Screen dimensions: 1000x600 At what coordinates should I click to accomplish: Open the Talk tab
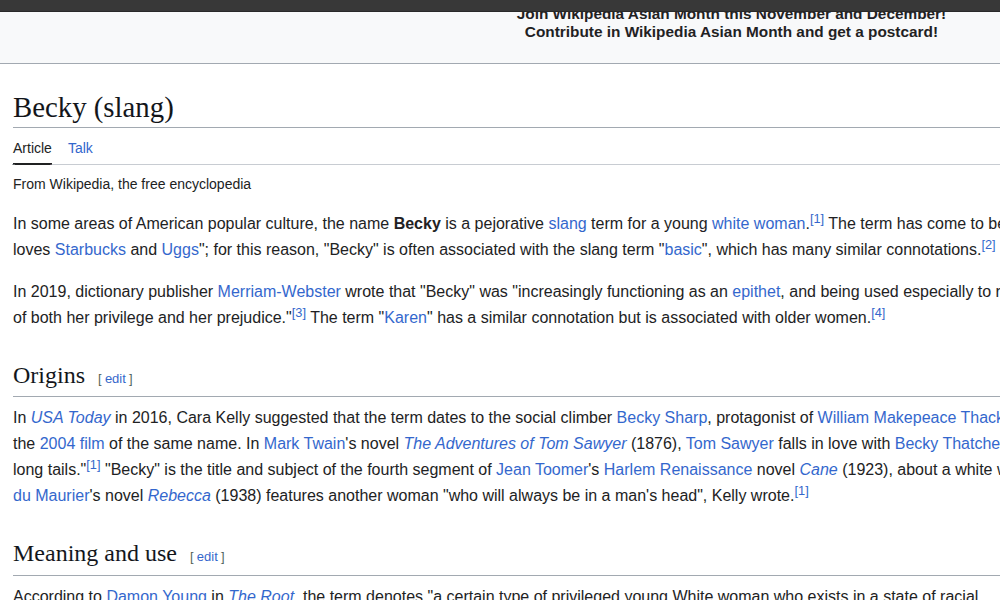(x=80, y=148)
